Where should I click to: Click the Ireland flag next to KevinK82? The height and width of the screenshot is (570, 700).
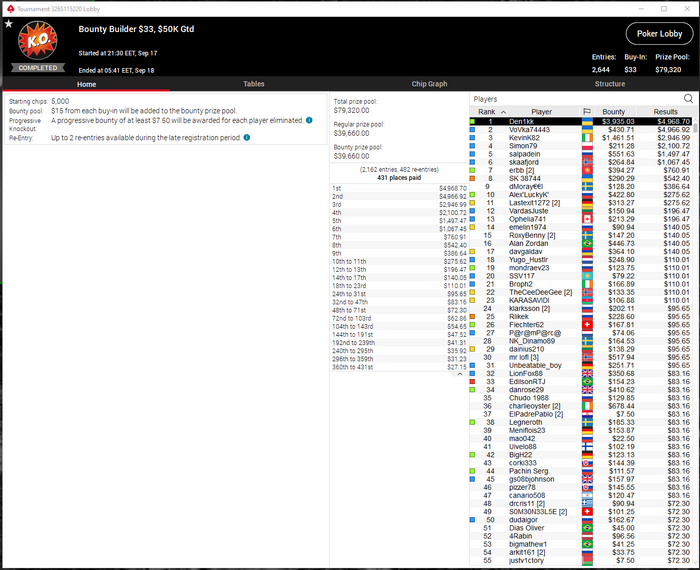(x=587, y=137)
